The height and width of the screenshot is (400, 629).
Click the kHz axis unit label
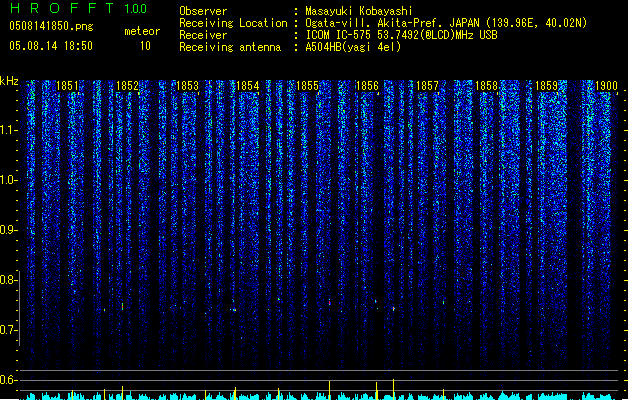(9, 81)
